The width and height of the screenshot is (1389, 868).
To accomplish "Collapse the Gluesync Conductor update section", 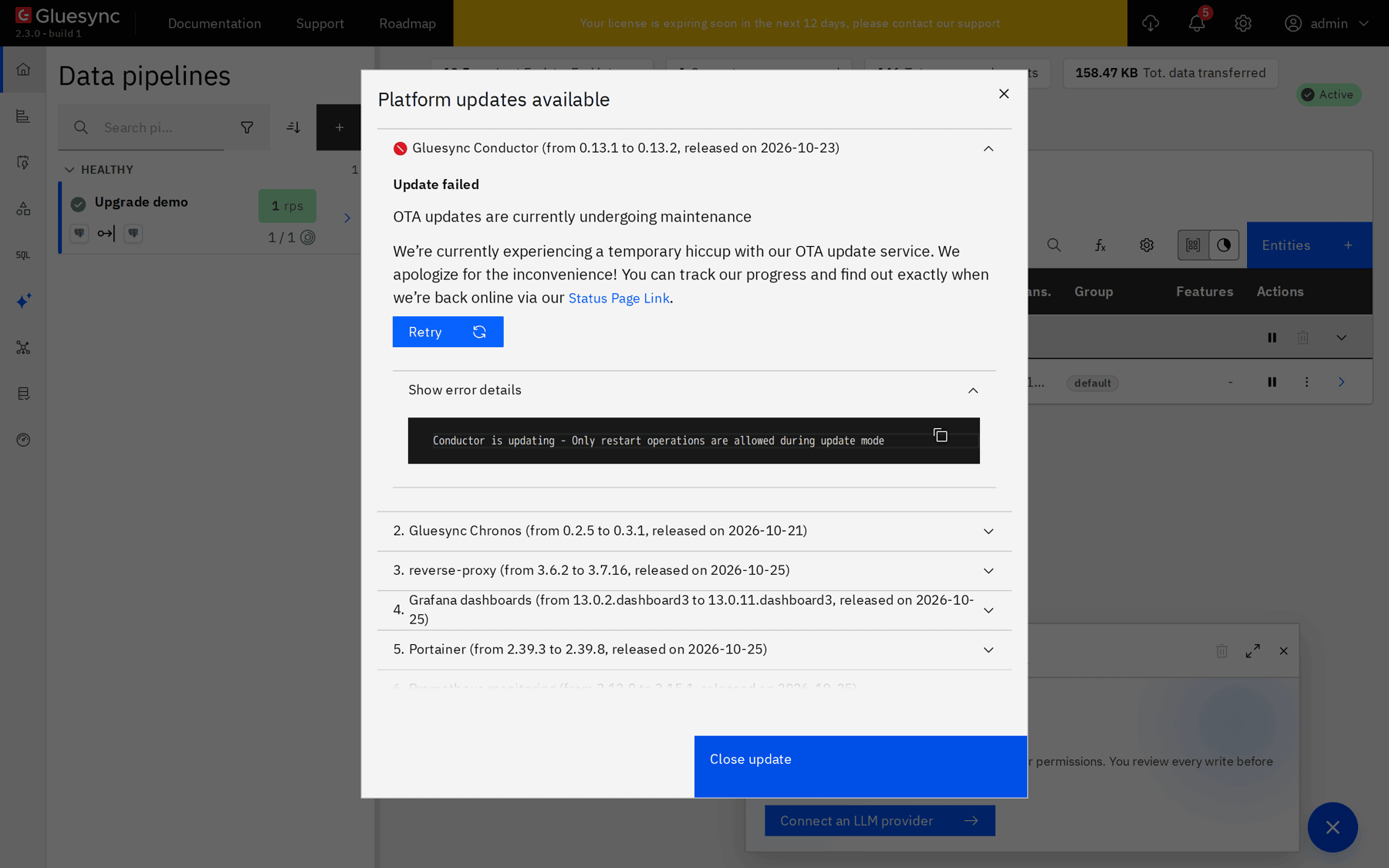I will tap(989, 148).
